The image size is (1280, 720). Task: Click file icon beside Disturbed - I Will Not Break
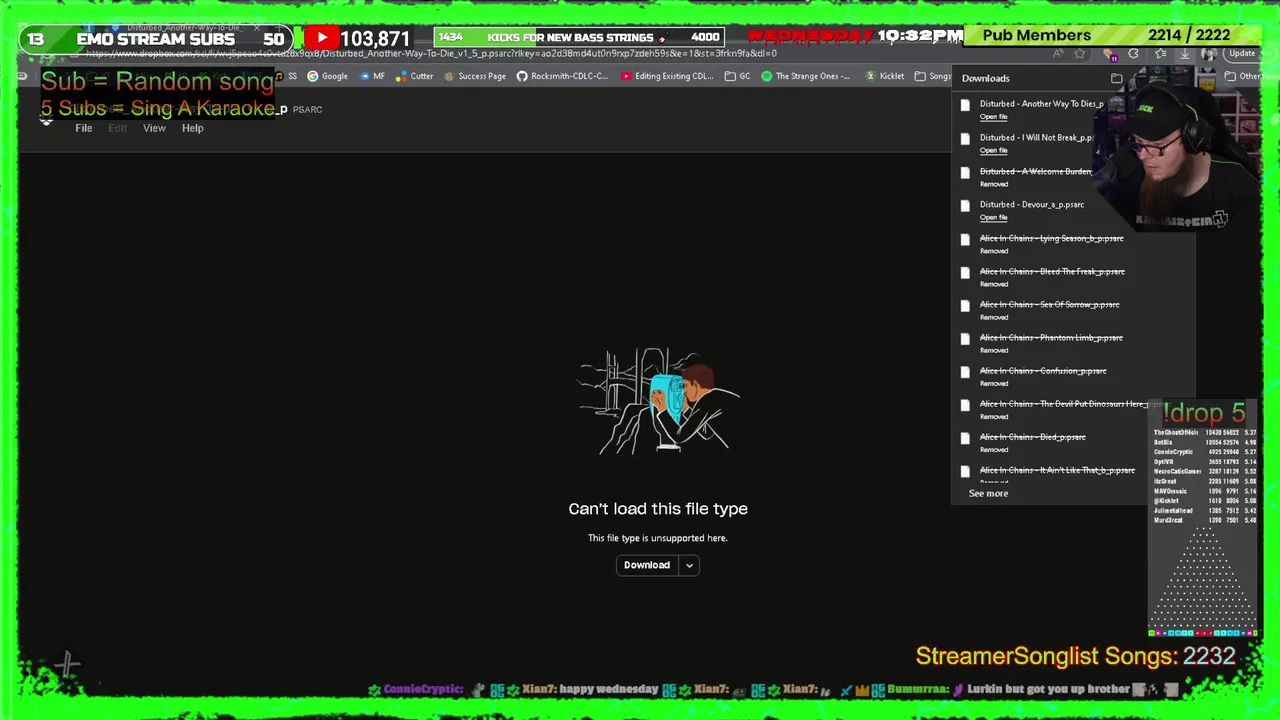965,139
